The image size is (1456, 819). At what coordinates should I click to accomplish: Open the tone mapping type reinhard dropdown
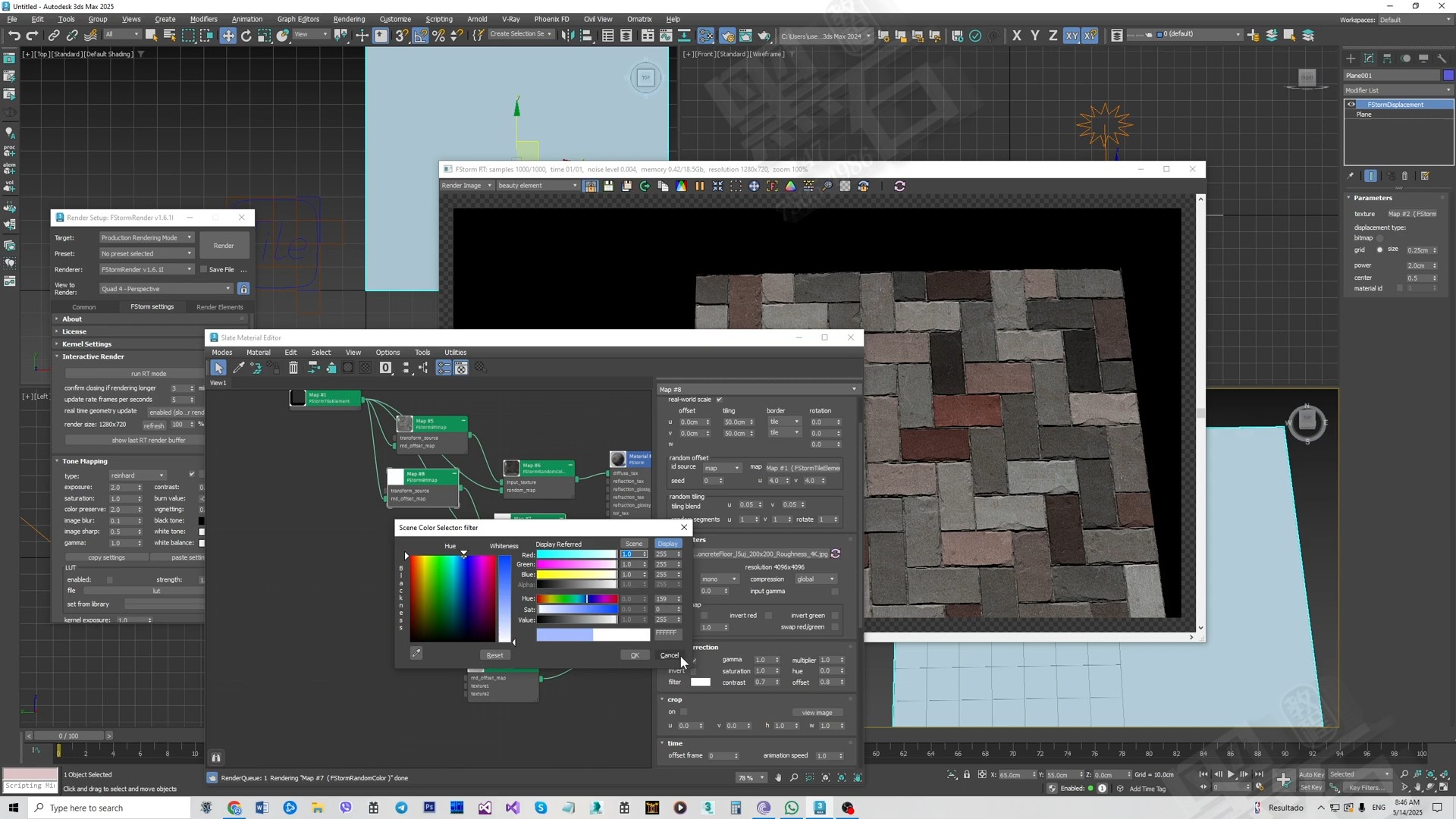pos(137,475)
